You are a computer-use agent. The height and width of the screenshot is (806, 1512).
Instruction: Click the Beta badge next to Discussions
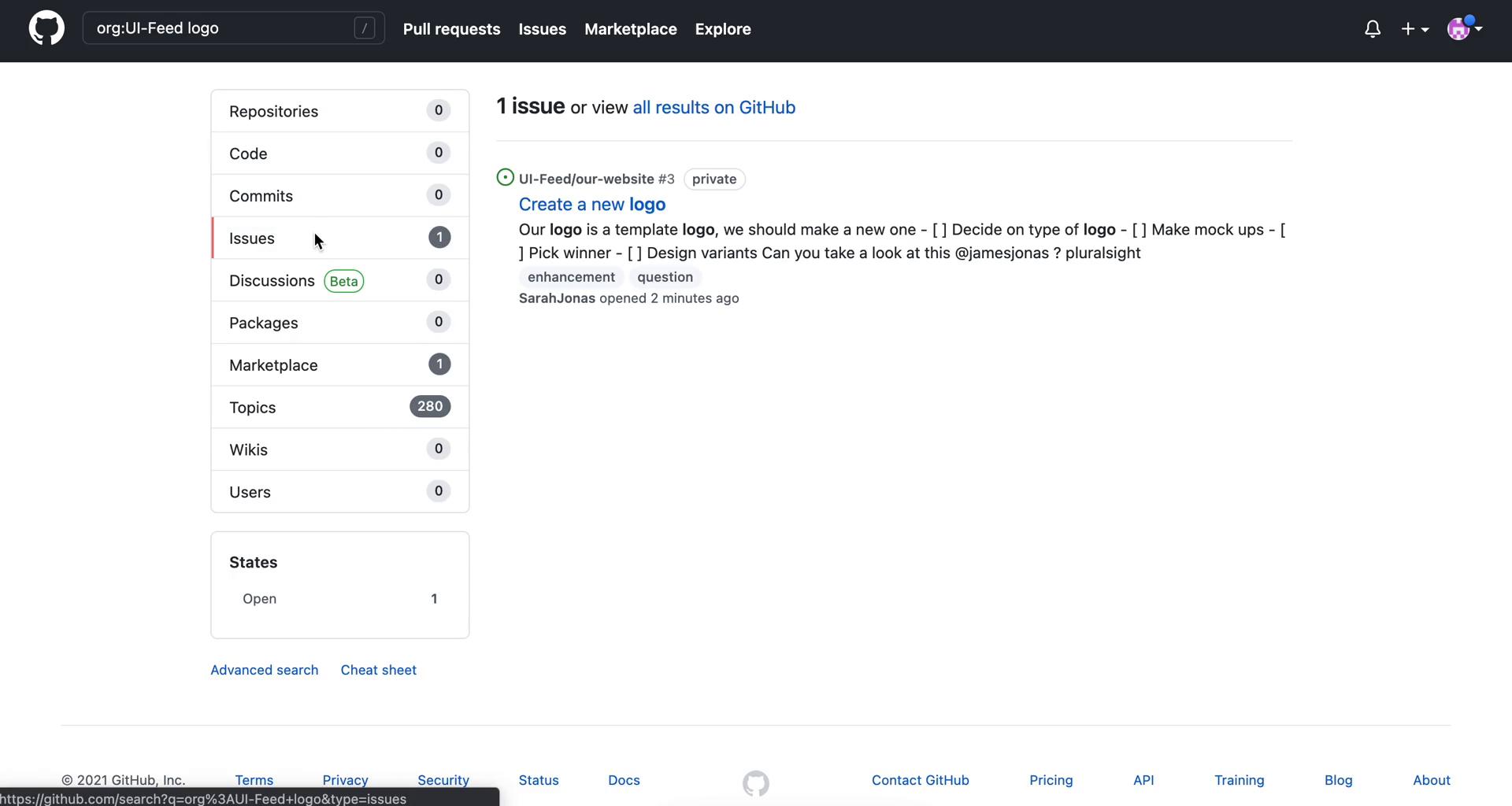pos(344,281)
